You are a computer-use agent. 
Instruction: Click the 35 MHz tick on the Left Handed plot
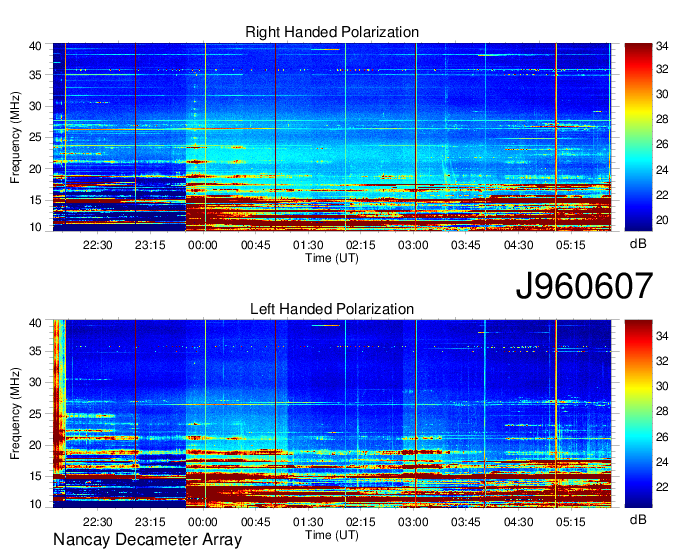[35, 351]
